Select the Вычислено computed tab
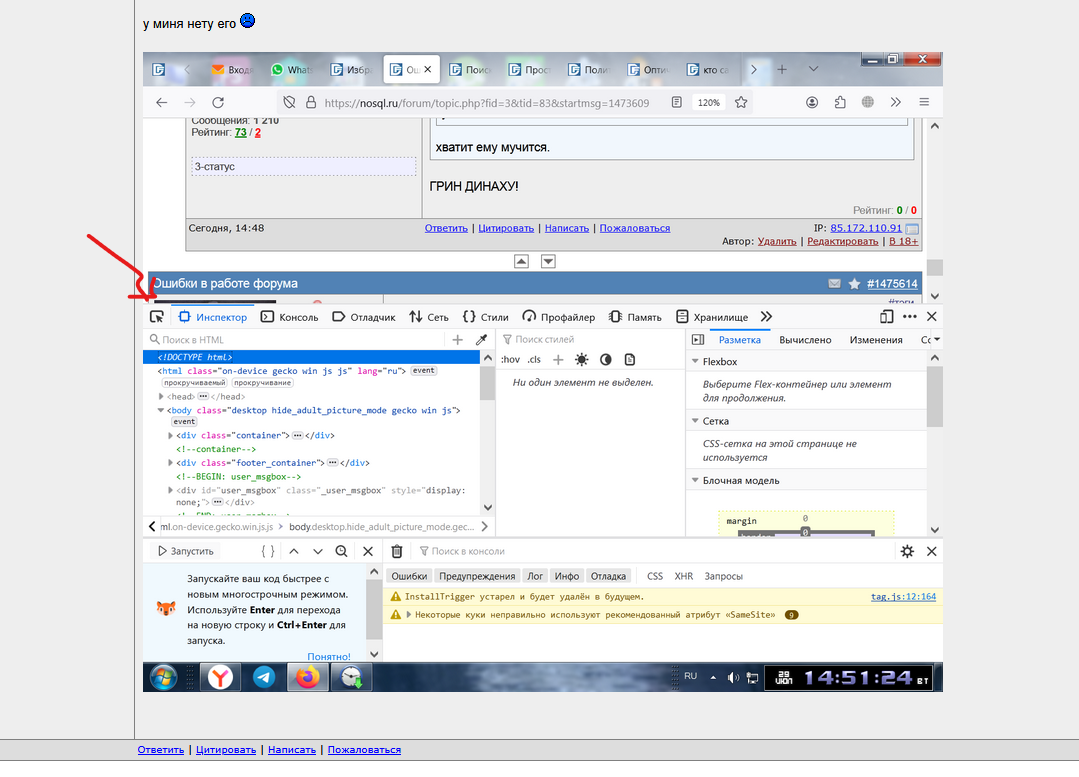The width and height of the screenshot is (1079, 777). click(x=805, y=339)
